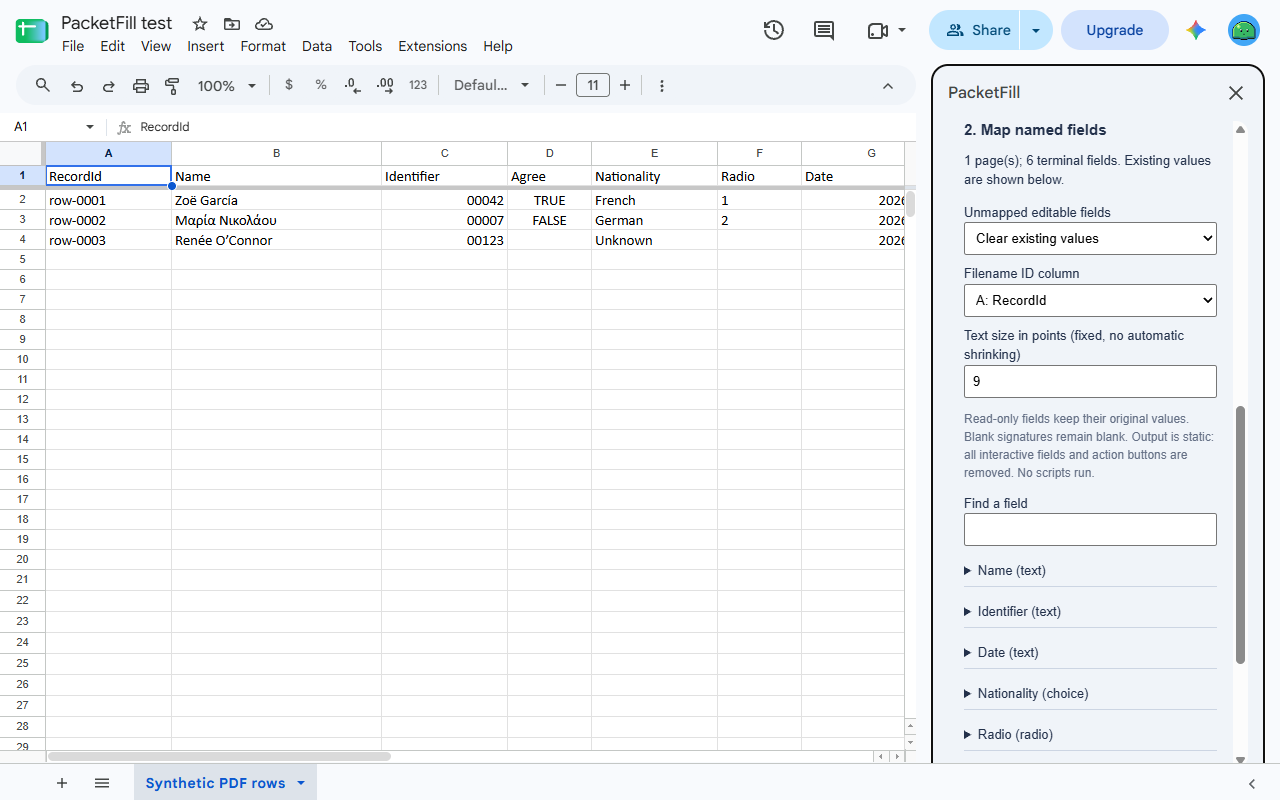Click the PacketFill sidebar vertical scrollbar
Image resolution: width=1280 pixels, height=800 pixels.
[1240, 535]
